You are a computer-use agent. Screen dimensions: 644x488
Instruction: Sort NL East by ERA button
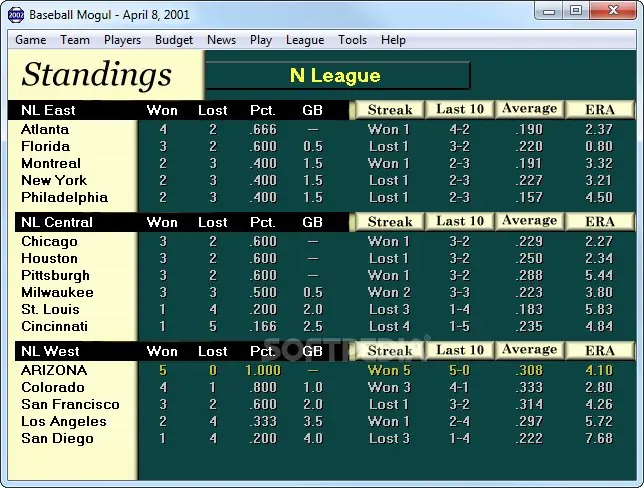600,110
